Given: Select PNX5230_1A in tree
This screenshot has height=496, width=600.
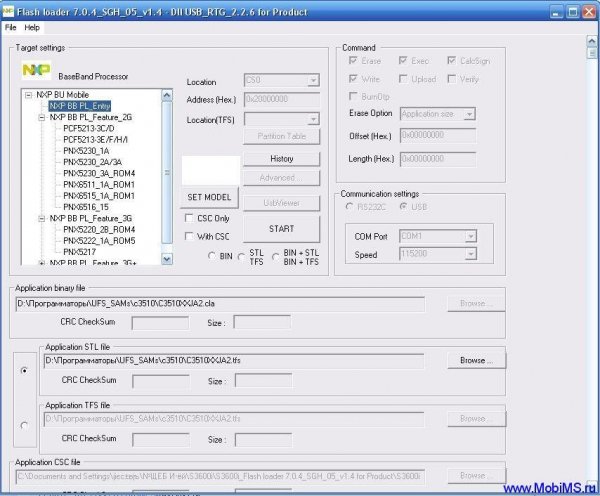Looking at the screenshot, I should coord(86,151).
